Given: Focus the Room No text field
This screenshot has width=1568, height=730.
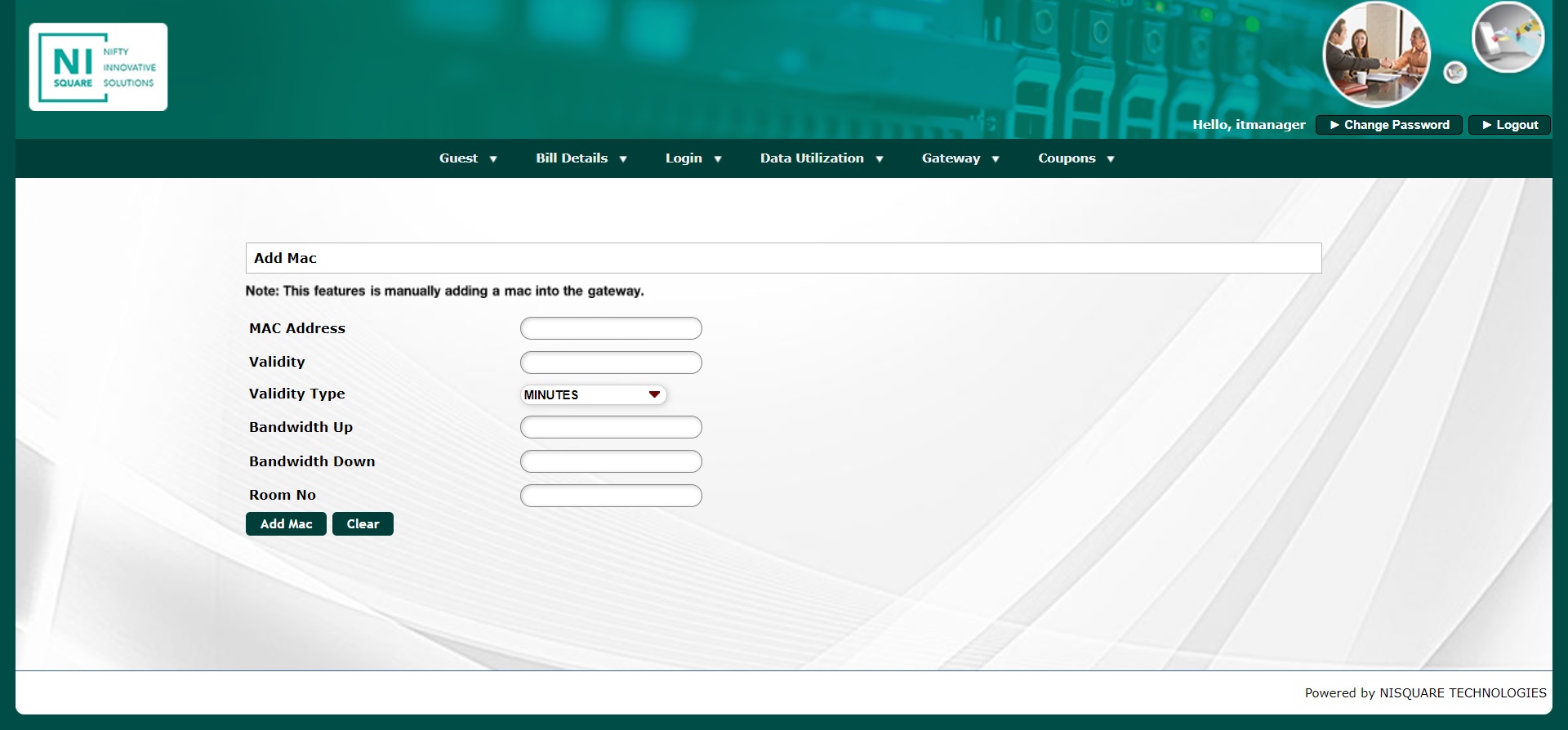Looking at the screenshot, I should 611,496.
